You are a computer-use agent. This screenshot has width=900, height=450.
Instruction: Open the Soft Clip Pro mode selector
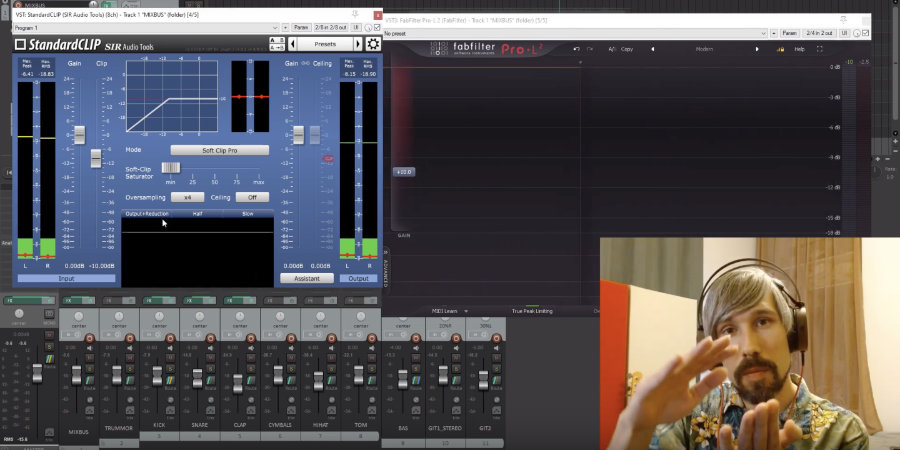(x=219, y=150)
